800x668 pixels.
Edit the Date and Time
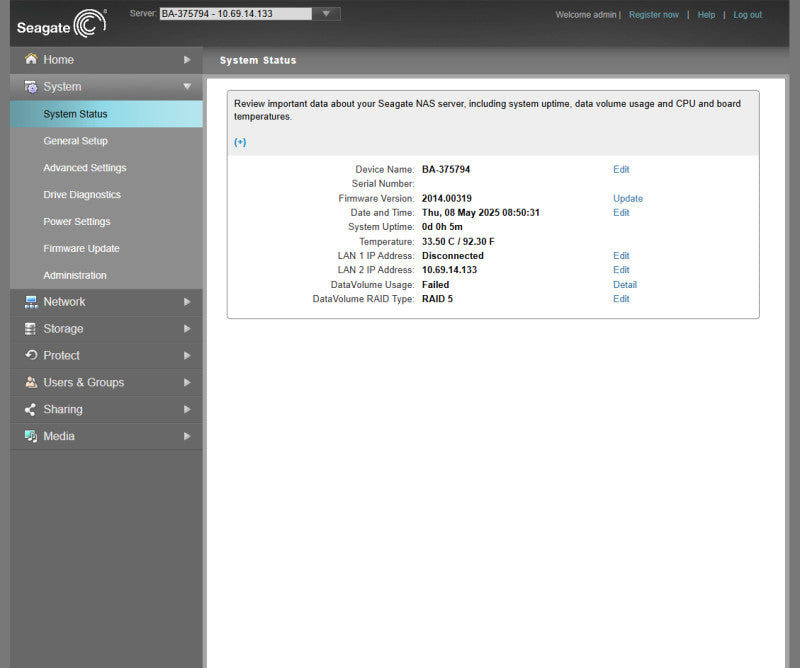click(621, 212)
